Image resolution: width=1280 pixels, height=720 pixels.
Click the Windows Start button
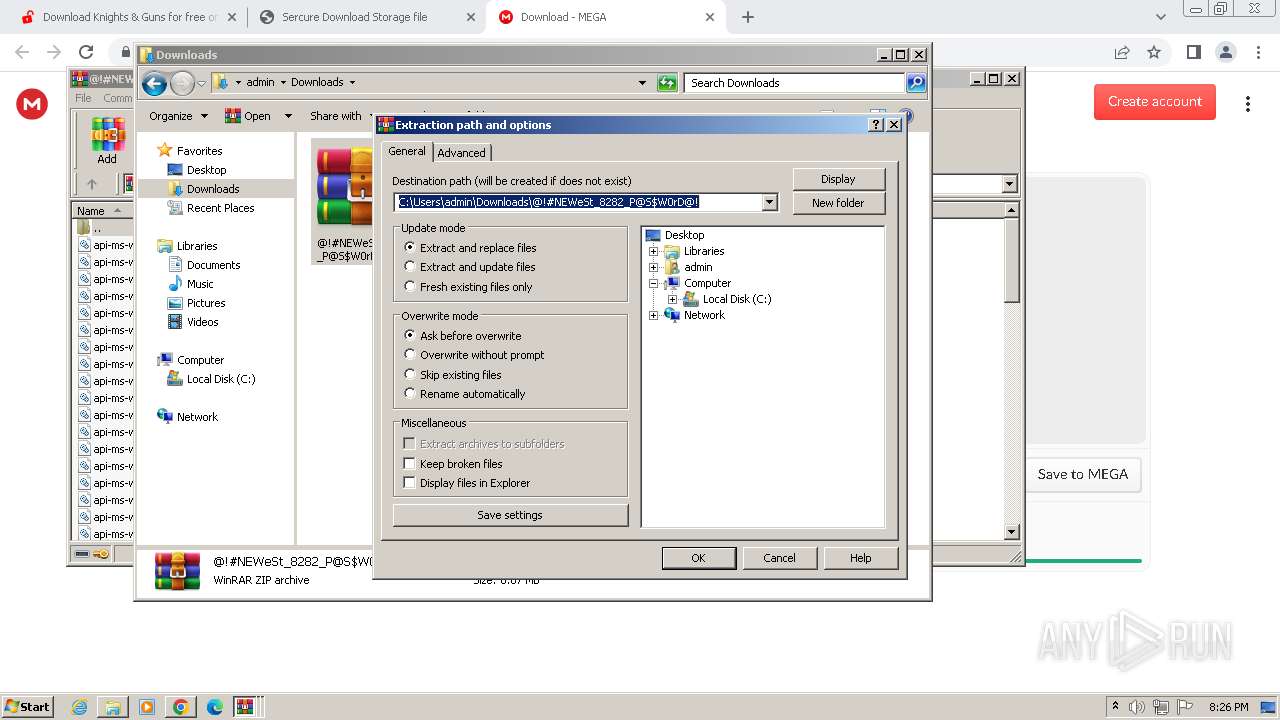pos(28,707)
